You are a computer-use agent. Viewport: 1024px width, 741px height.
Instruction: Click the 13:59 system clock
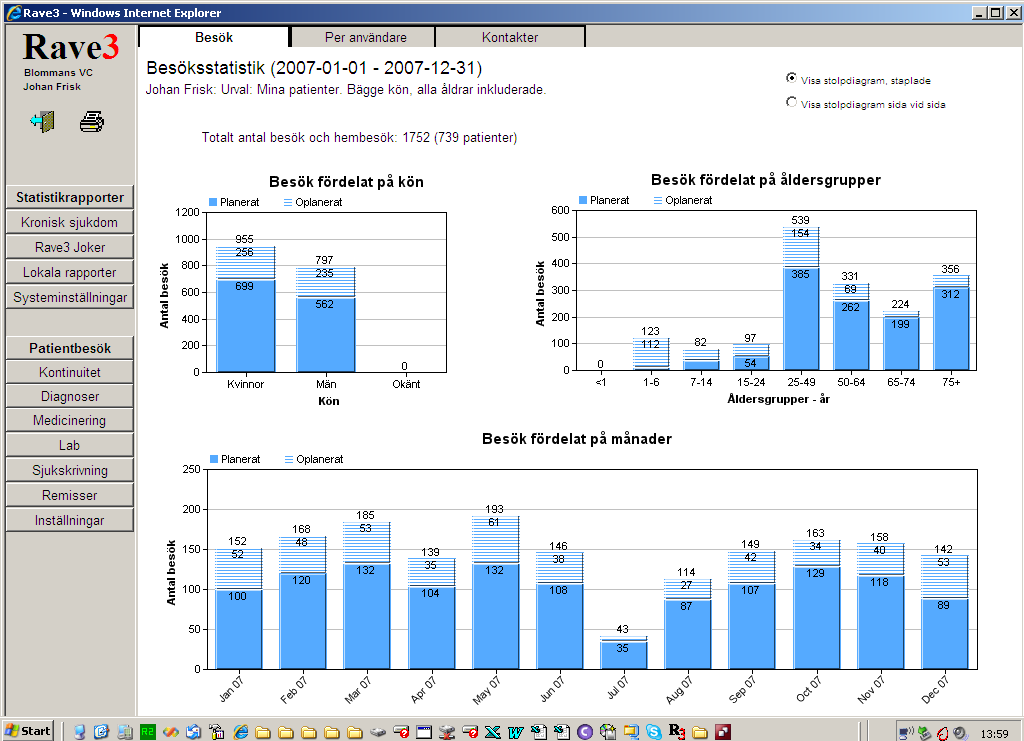(994, 734)
